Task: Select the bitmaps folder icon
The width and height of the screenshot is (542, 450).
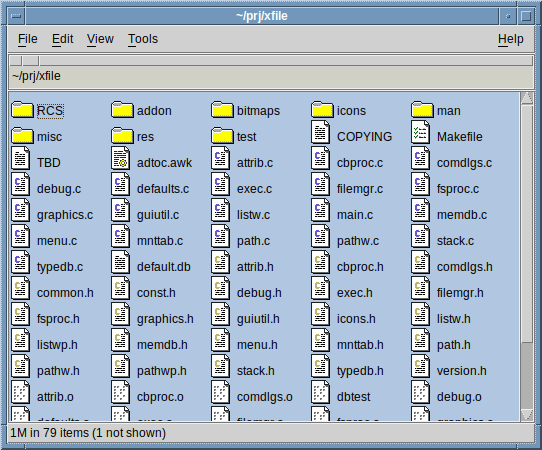Action: point(222,110)
